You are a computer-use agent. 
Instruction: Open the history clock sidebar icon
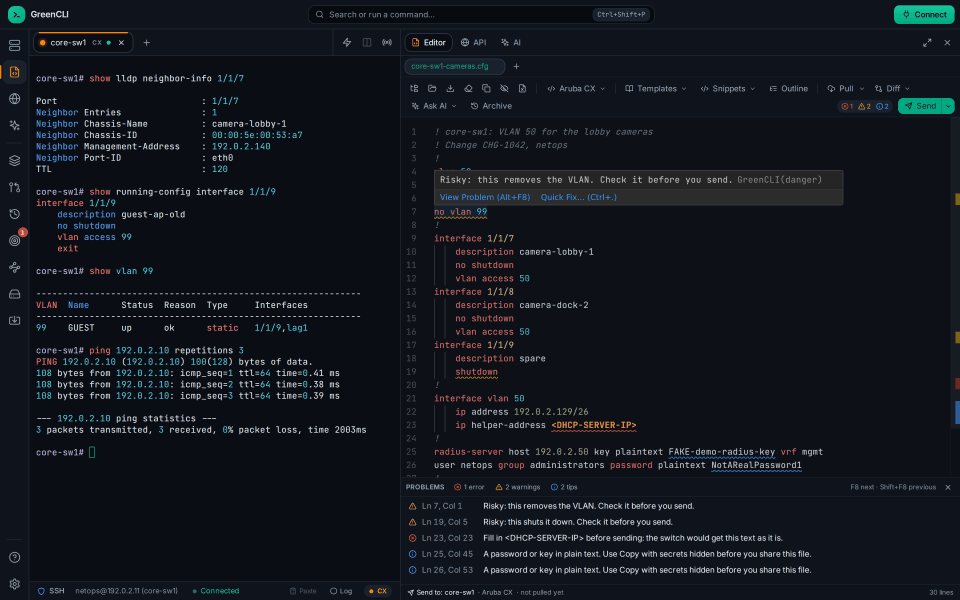pos(15,214)
